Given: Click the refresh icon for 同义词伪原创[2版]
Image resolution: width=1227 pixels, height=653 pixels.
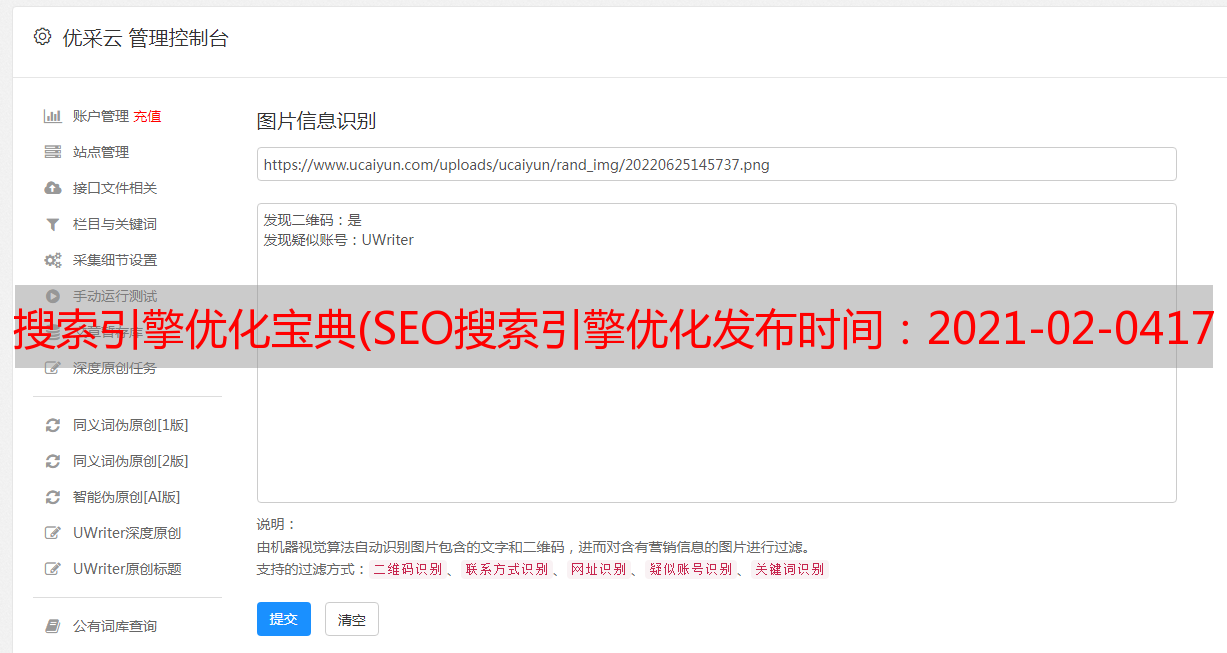Looking at the screenshot, I should 53,461.
